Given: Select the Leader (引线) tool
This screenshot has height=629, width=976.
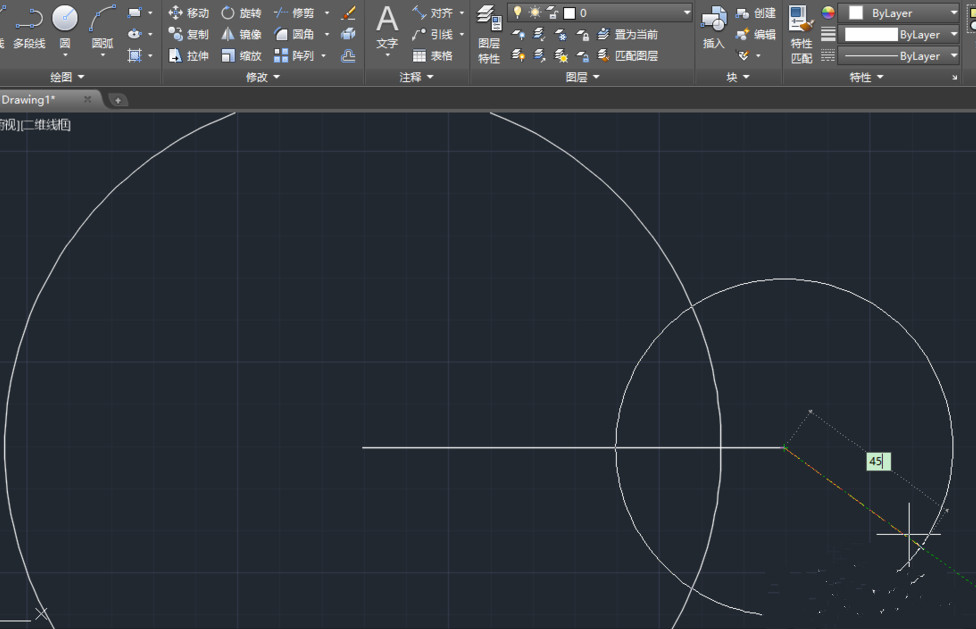Looking at the screenshot, I should 433,34.
